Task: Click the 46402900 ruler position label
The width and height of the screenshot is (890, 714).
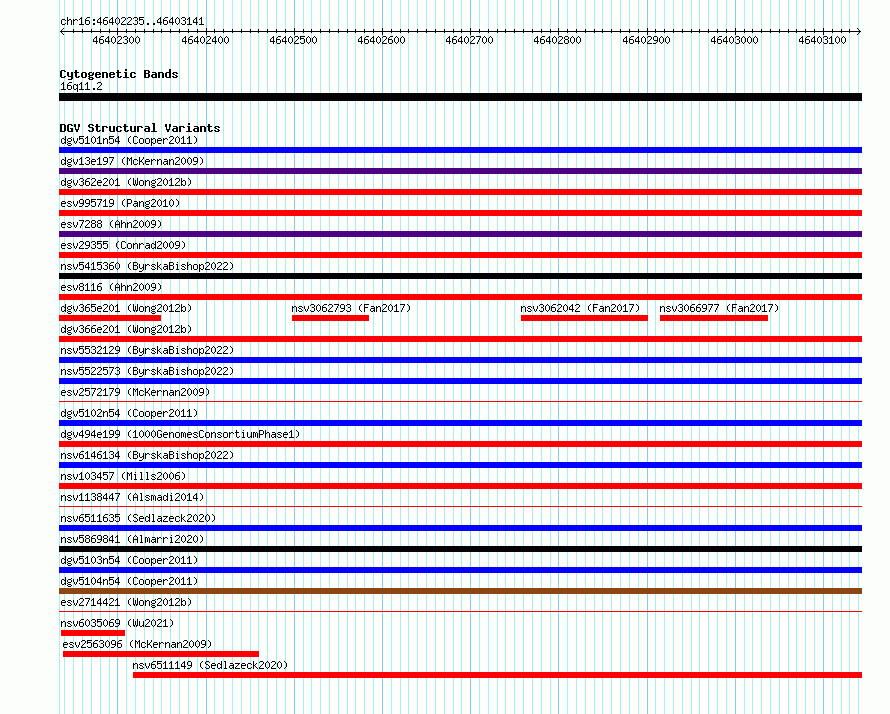Action: pyautogui.click(x=646, y=40)
